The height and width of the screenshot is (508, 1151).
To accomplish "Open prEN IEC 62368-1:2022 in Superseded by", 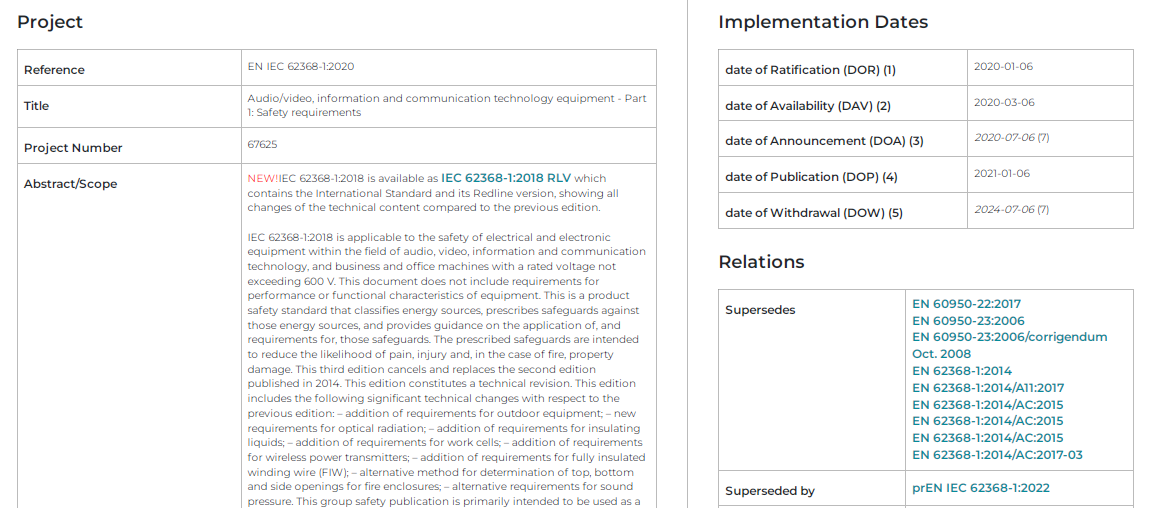I will [x=981, y=487].
